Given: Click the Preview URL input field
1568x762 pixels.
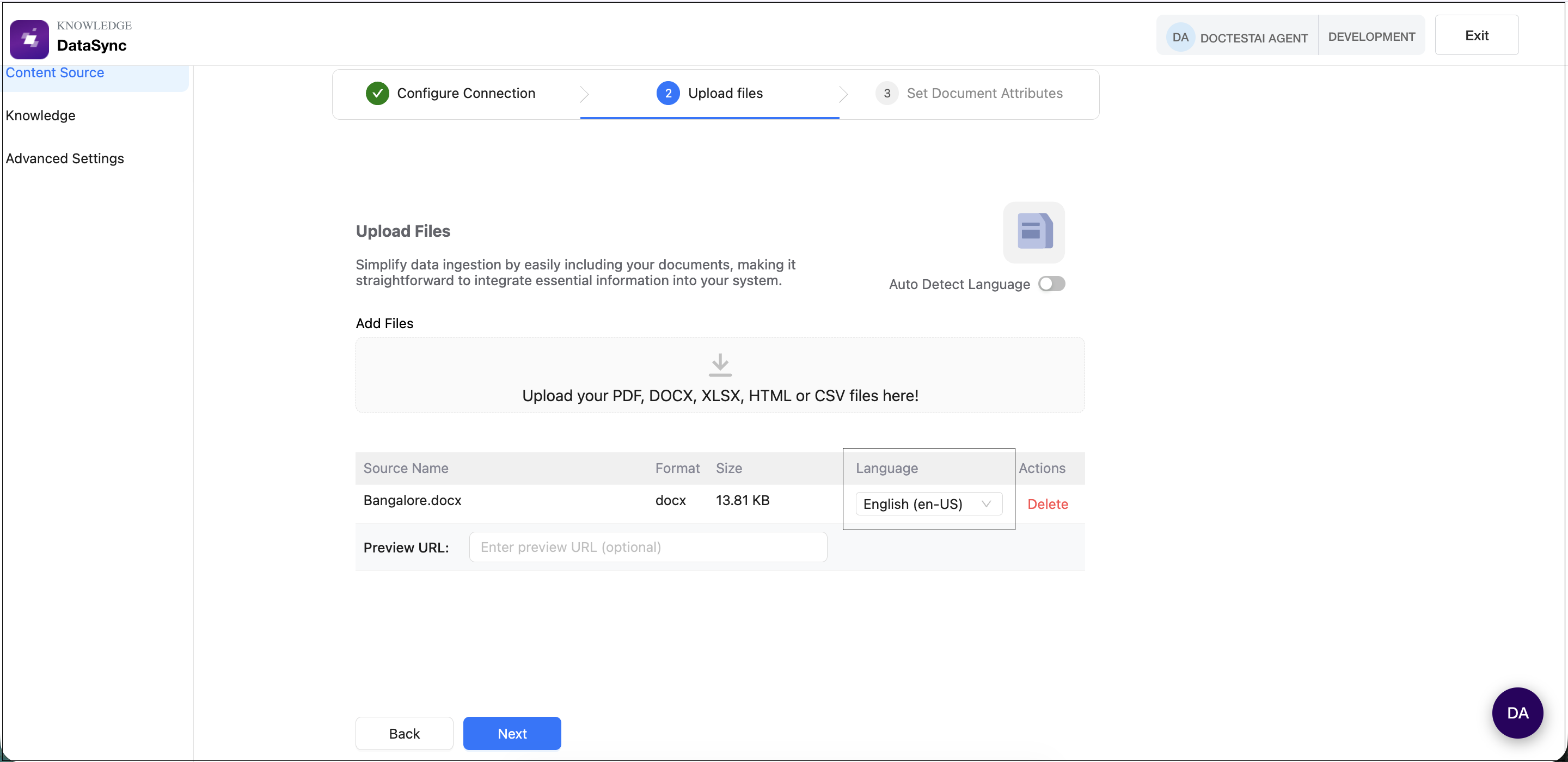Looking at the screenshot, I should [648, 547].
